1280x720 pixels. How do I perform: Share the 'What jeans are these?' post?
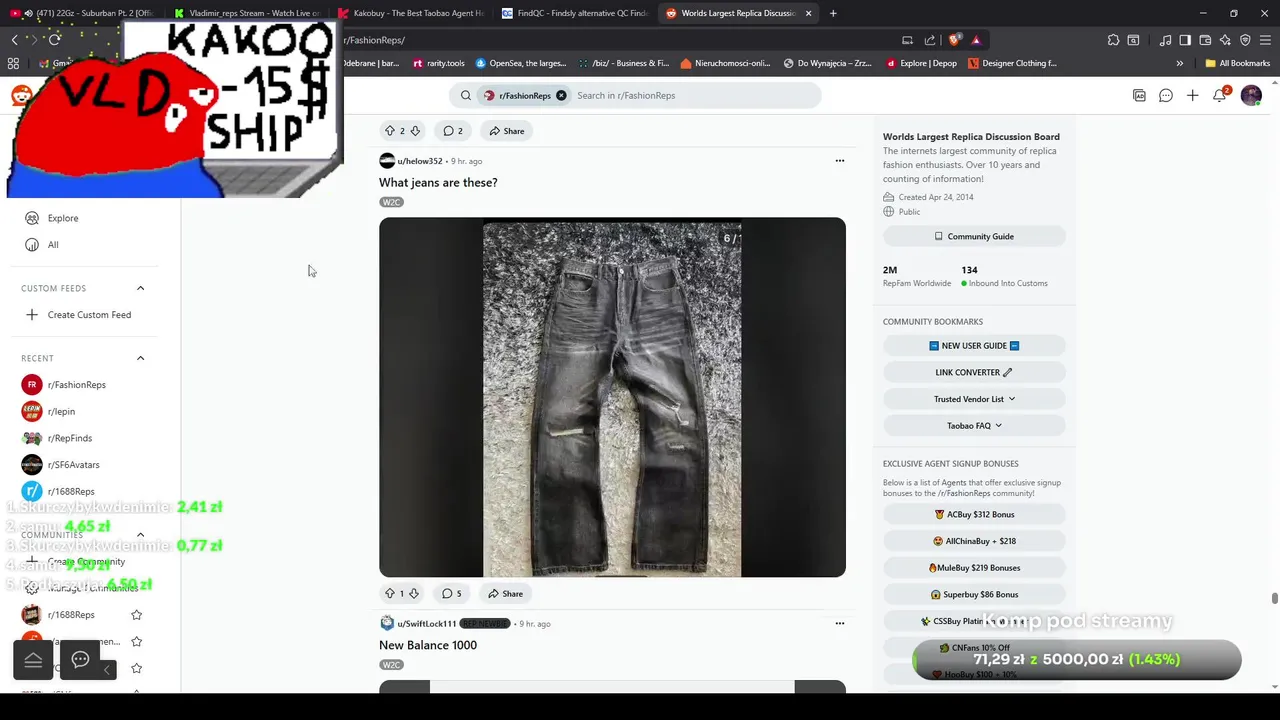click(x=505, y=593)
